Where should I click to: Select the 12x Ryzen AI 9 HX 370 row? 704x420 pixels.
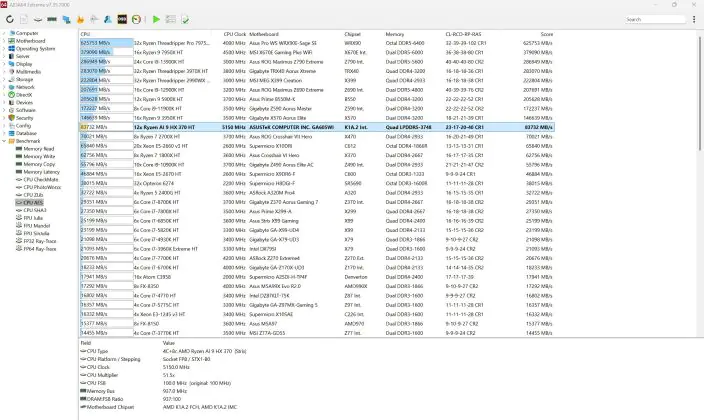point(317,127)
